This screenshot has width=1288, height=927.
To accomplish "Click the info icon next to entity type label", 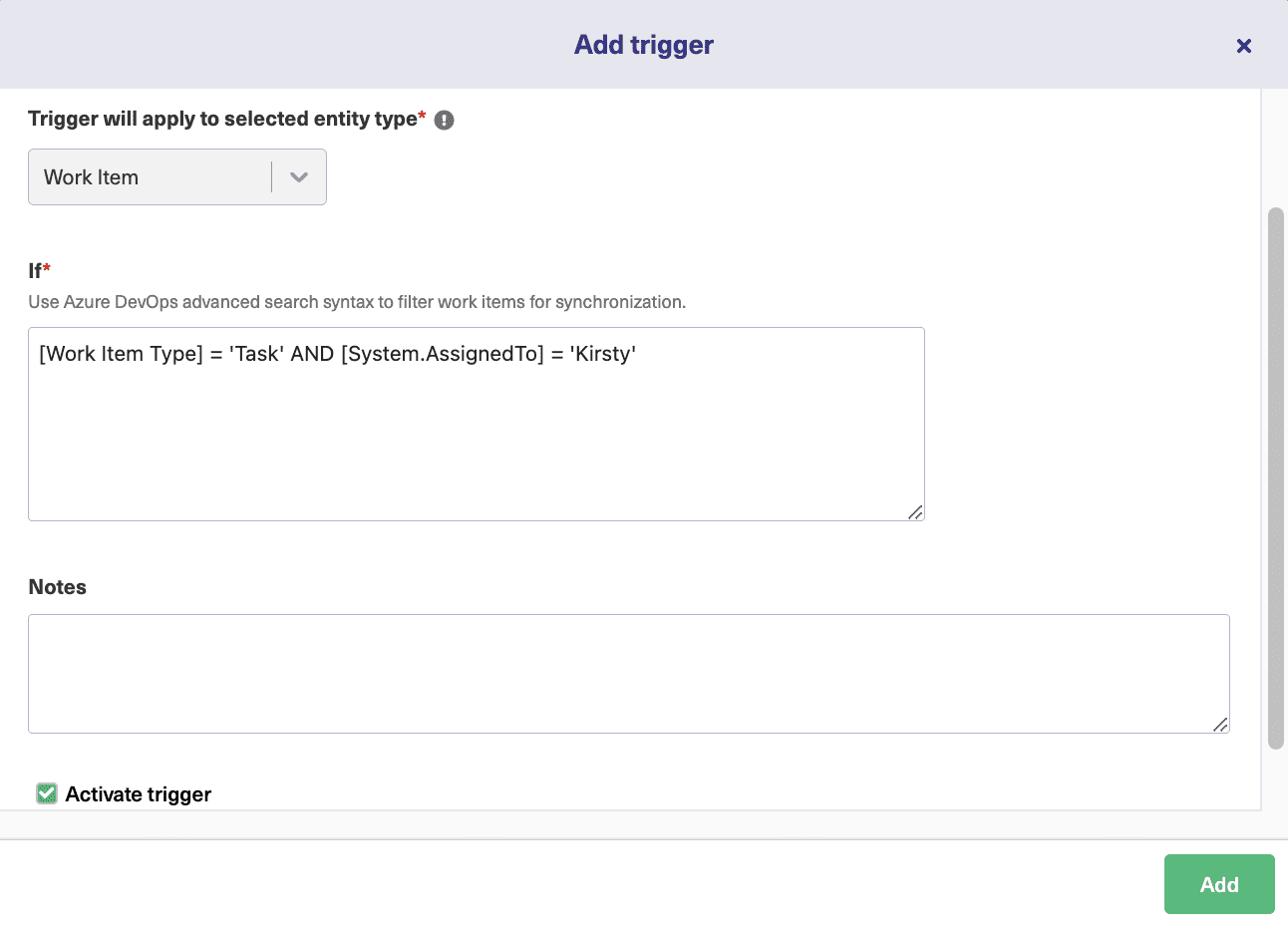I will point(443,119).
